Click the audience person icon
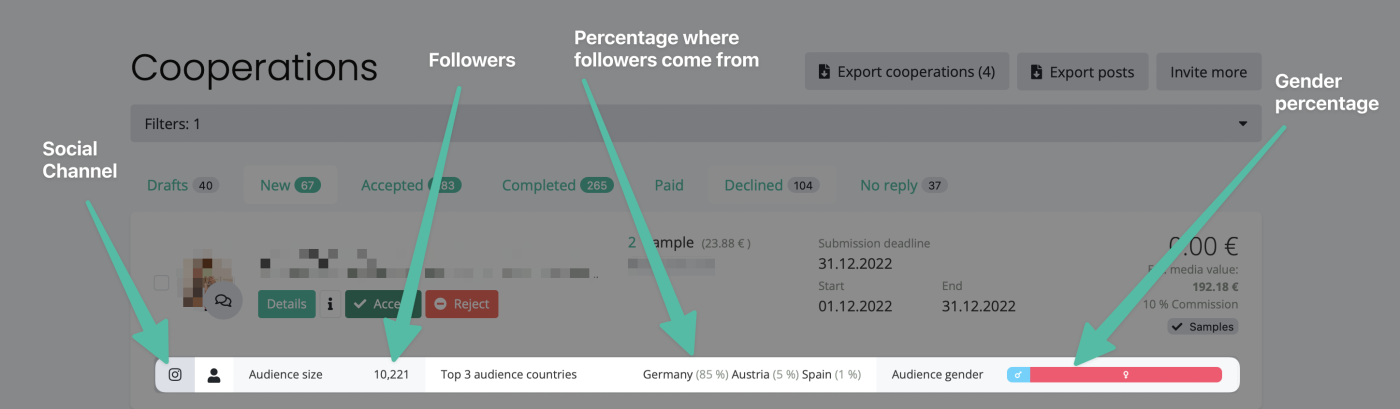This screenshot has height=409, width=1400. [x=214, y=375]
